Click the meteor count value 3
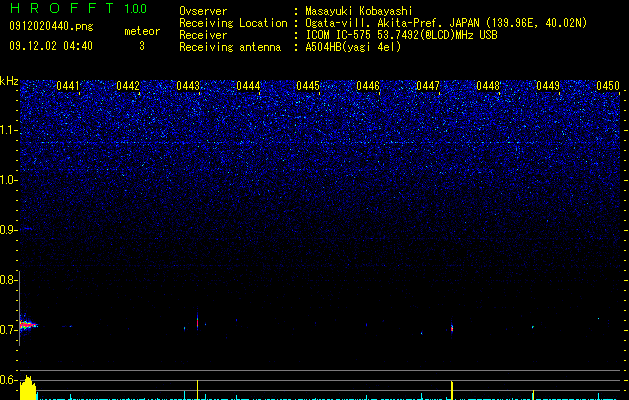 [x=142, y=46]
